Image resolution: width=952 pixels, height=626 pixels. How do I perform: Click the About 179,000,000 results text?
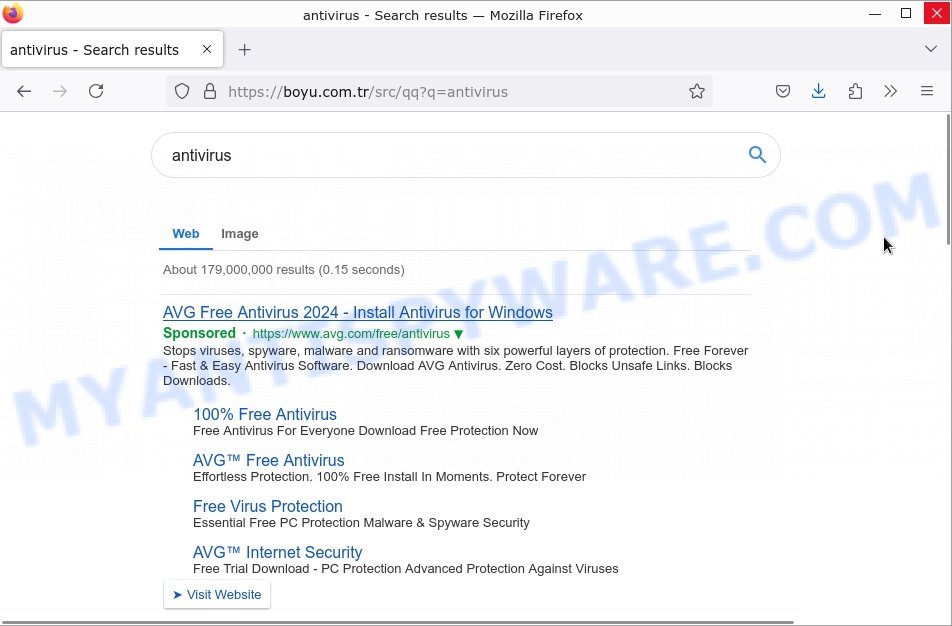(x=284, y=270)
